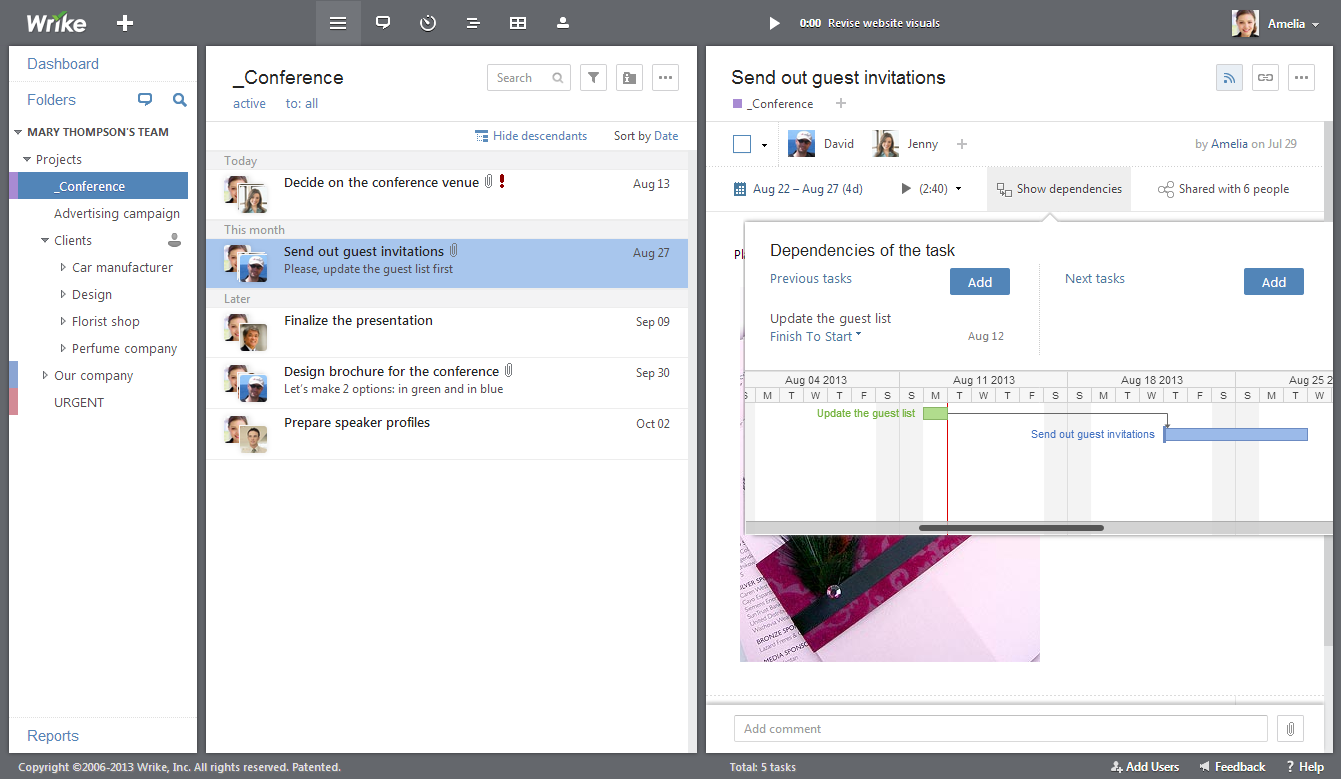Open the activity stream chat icon
1341x779 pixels.
pos(383,23)
